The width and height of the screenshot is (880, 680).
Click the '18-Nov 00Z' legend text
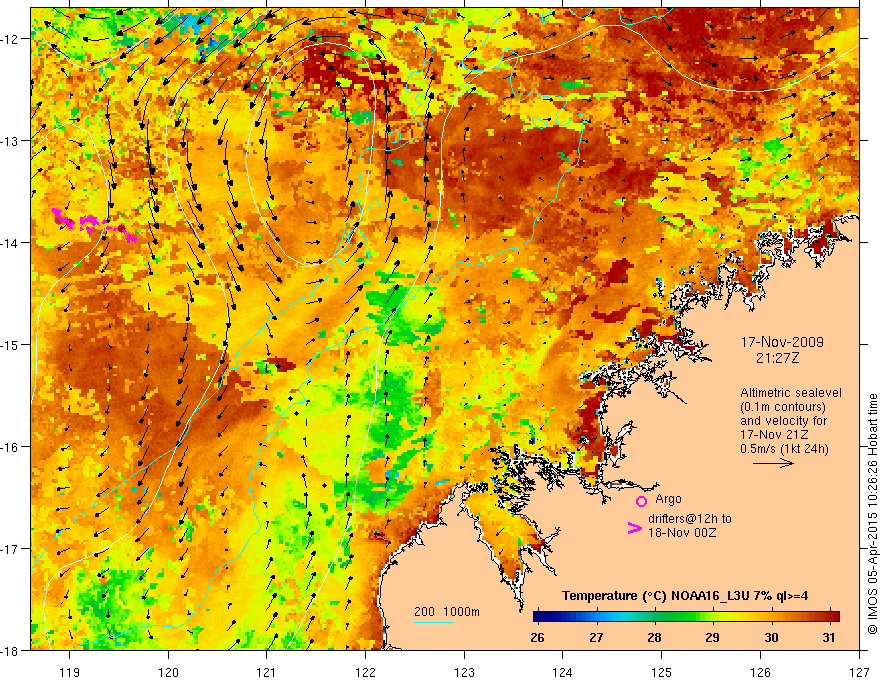[682, 533]
